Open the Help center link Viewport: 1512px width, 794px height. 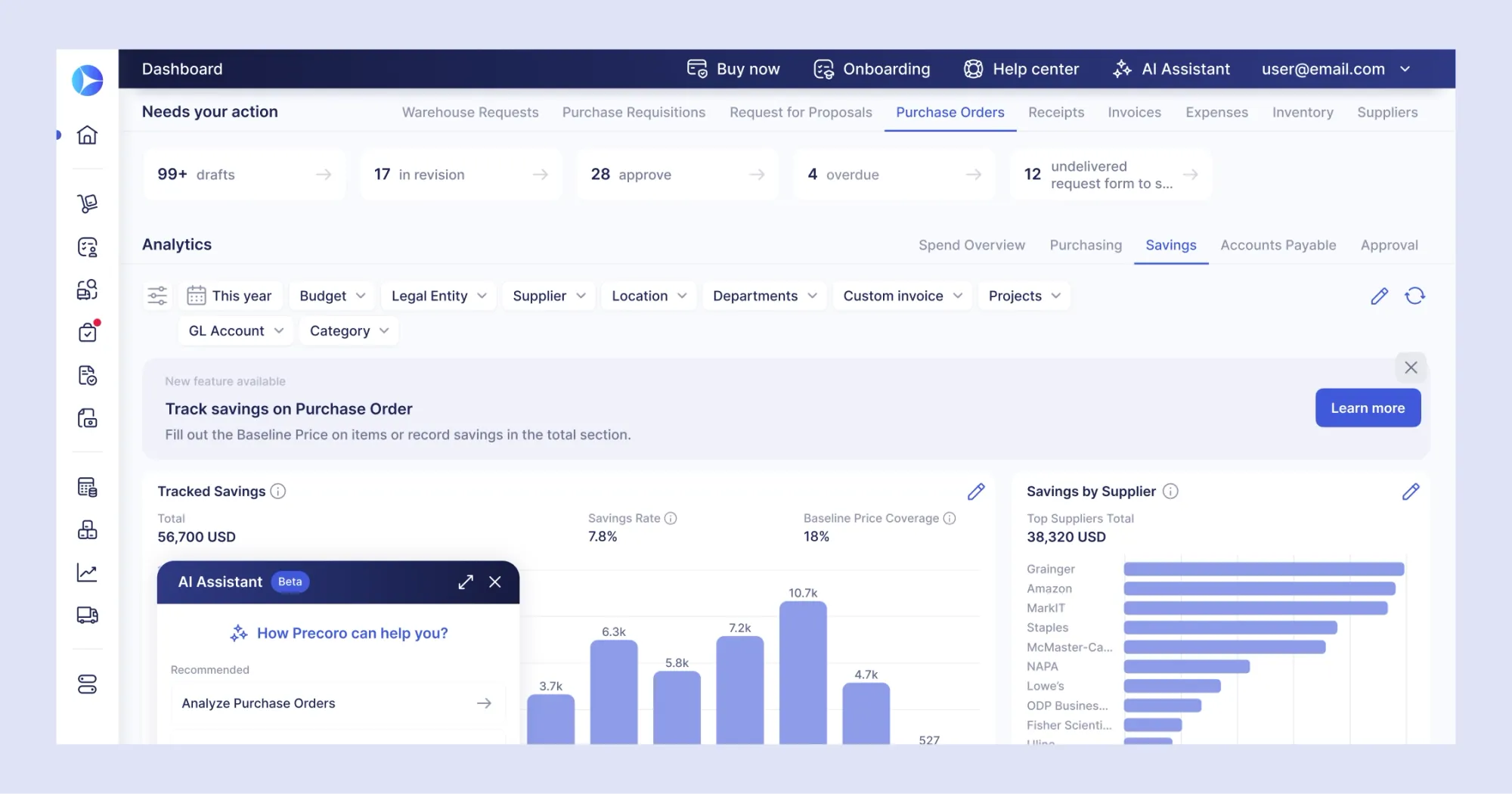coord(1021,69)
